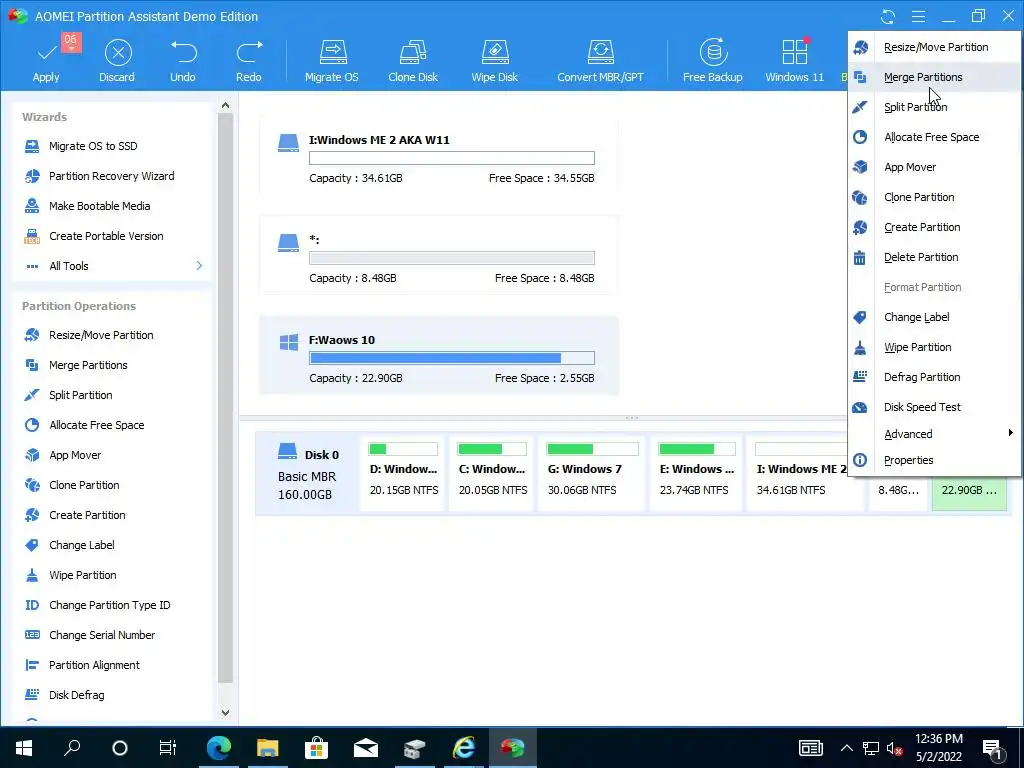Select D: Windows 20.15GB partition block

tap(403, 473)
